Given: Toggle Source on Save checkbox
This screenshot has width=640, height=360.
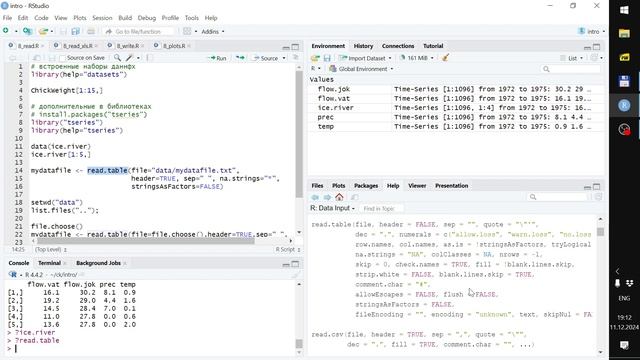Looking at the screenshot, I should (x=62, y=58).
